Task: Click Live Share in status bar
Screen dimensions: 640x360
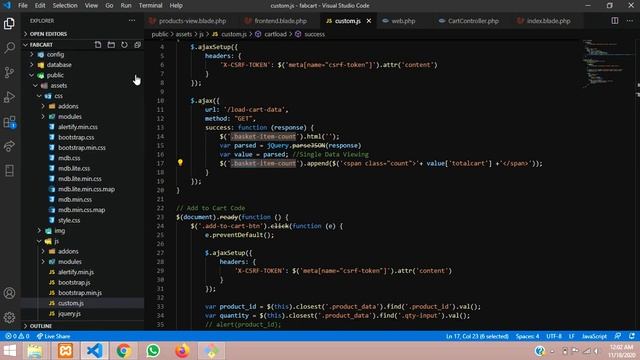Action: (x=53, y=336)
